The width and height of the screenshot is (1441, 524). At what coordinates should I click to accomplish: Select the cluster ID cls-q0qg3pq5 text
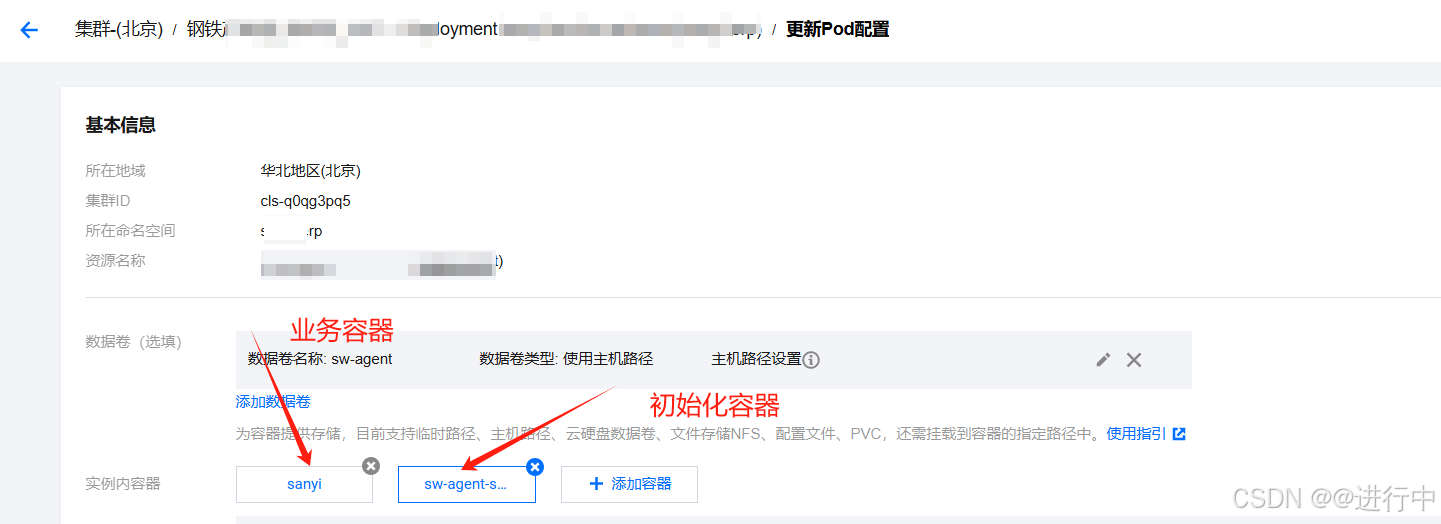[x=306, y=201]
